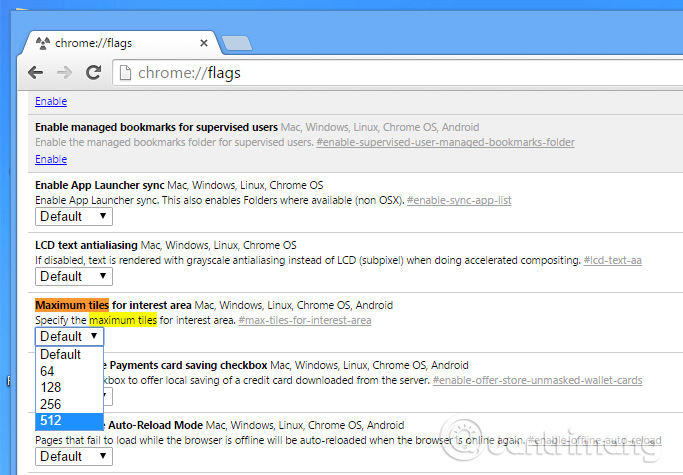Open LCD text antialiasing Default dropdown
This screenshot has height=475, width=683.
[x=74, y=276]
